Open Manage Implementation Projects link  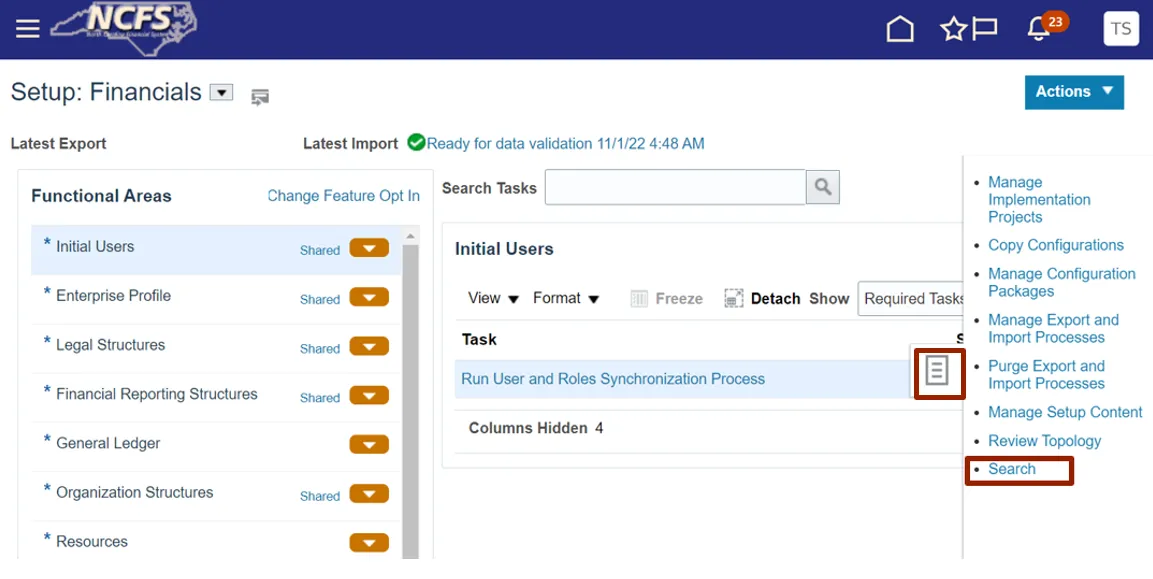point(1039,199)
